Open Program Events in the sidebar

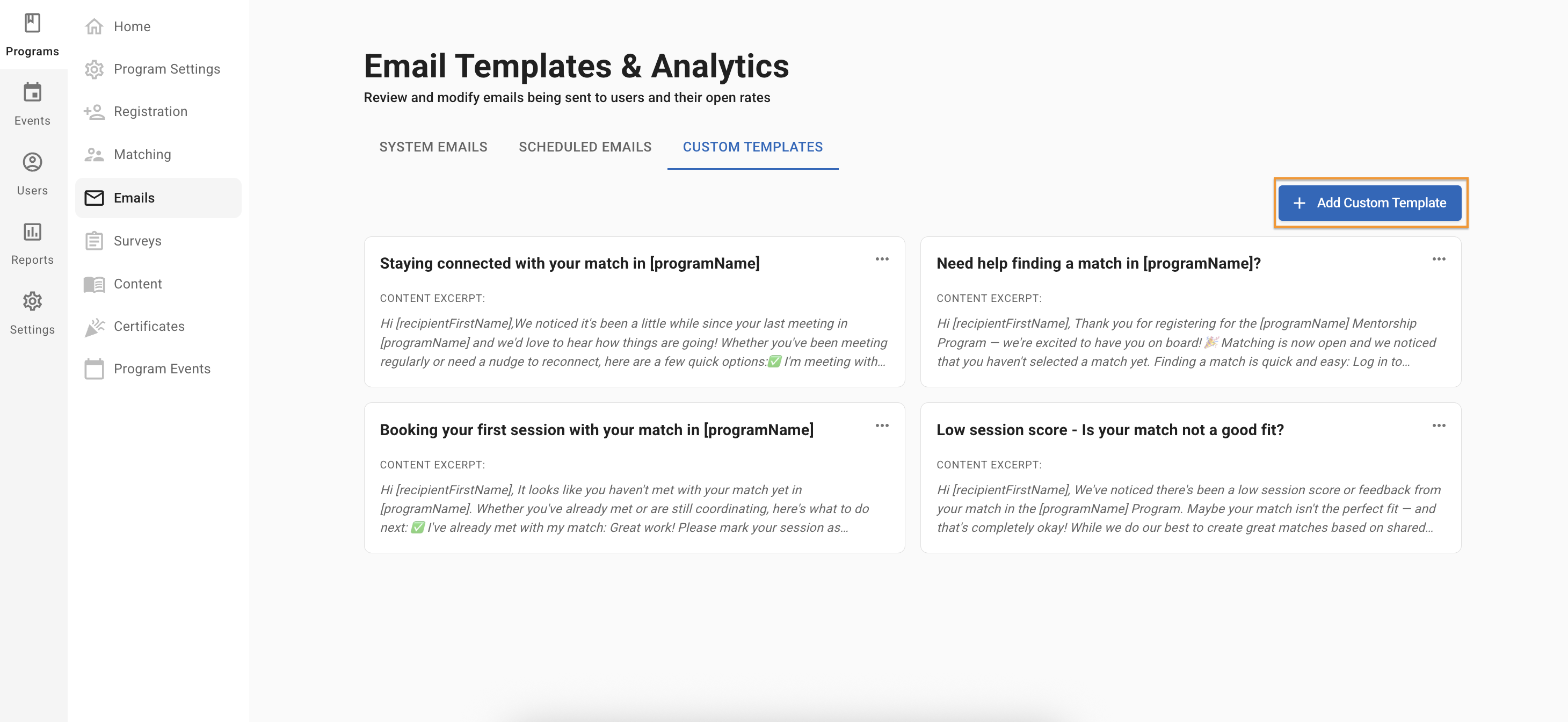162,369
